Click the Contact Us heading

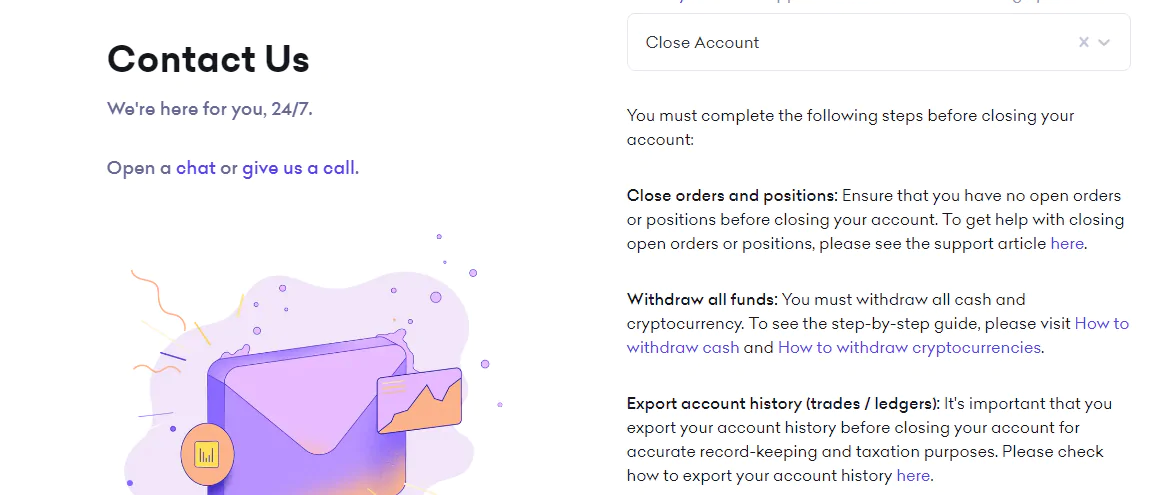[x=208, y=59]
